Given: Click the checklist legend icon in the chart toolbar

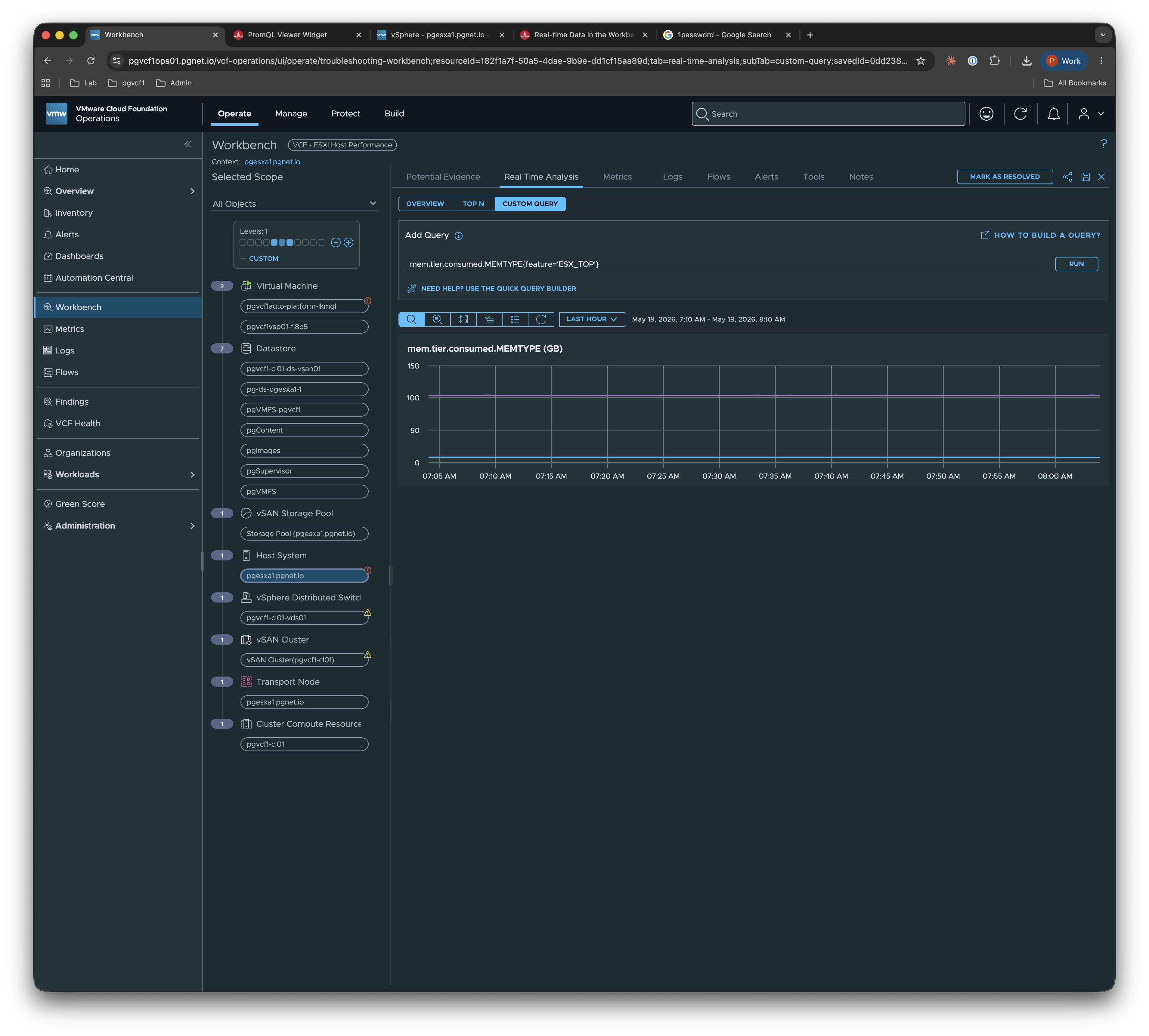Looking at the screenshot, I should tap(489, 319).
